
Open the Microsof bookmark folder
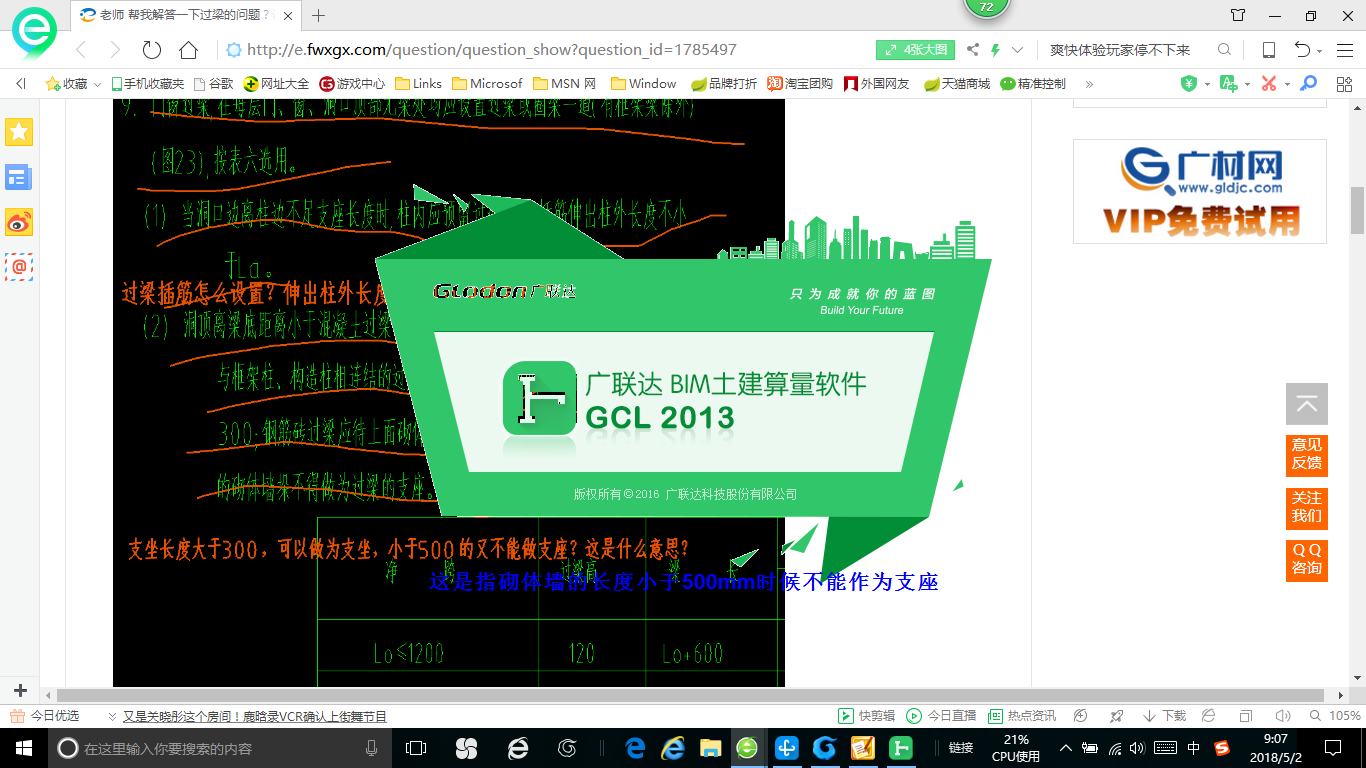coord(487,84)
